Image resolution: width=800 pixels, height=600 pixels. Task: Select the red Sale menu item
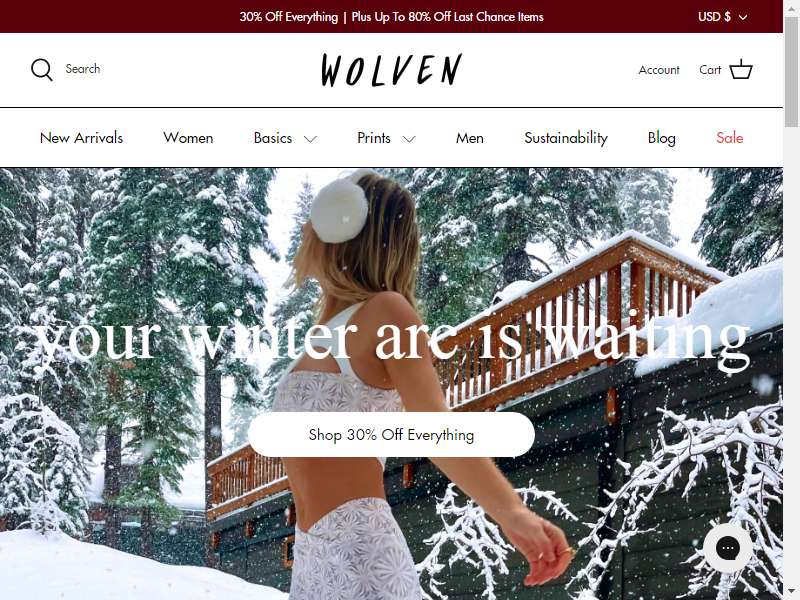[x=730, y=138]
